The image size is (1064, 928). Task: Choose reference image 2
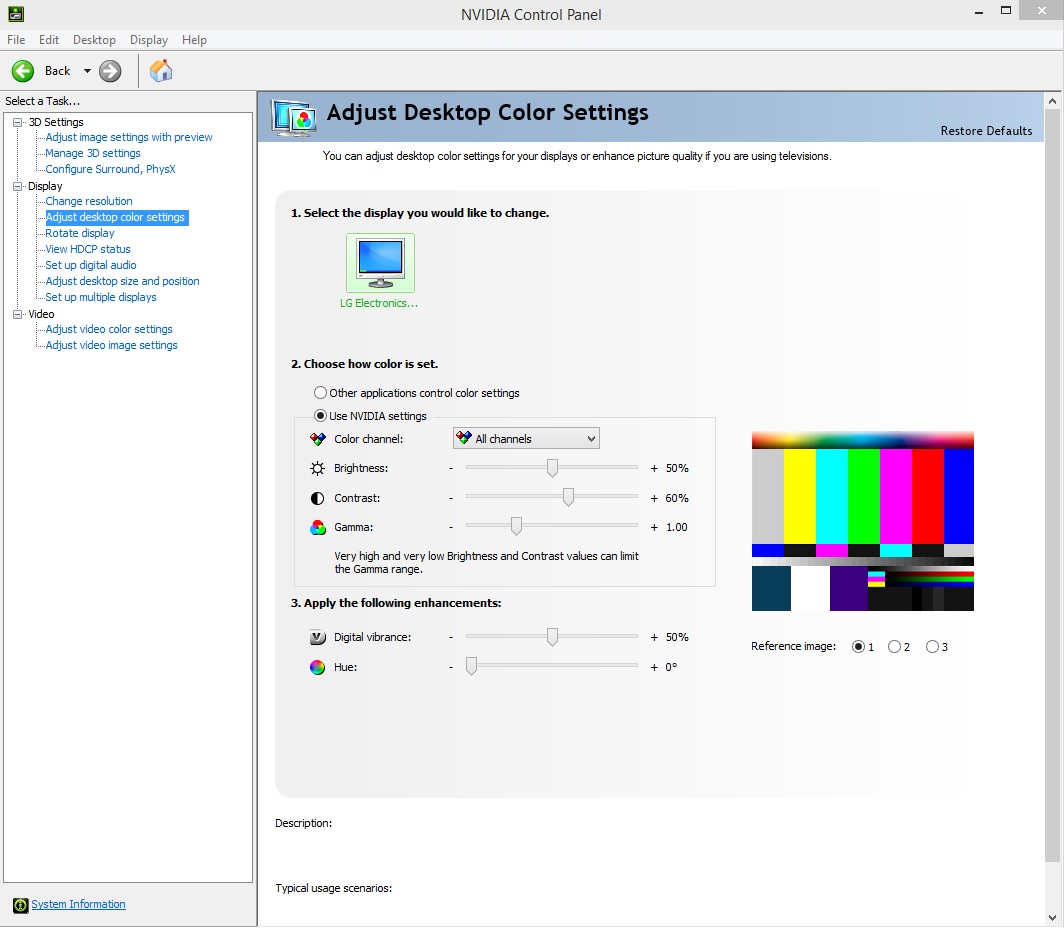[x=894, y=646]
